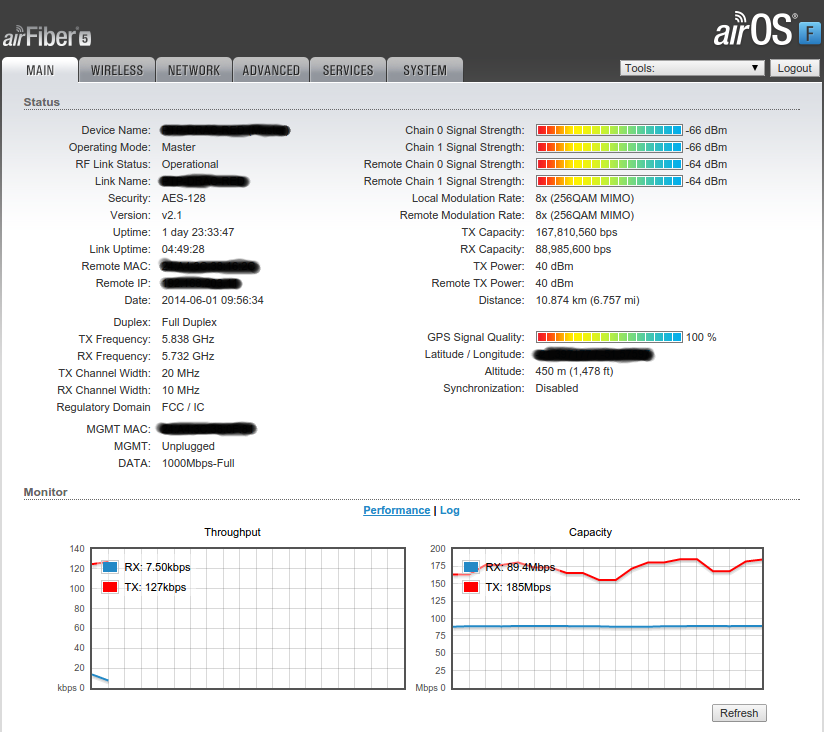824x732 pixels.
Task: Click the Uptime value 1 day 23:33:47
Action: tap(198, 232)
